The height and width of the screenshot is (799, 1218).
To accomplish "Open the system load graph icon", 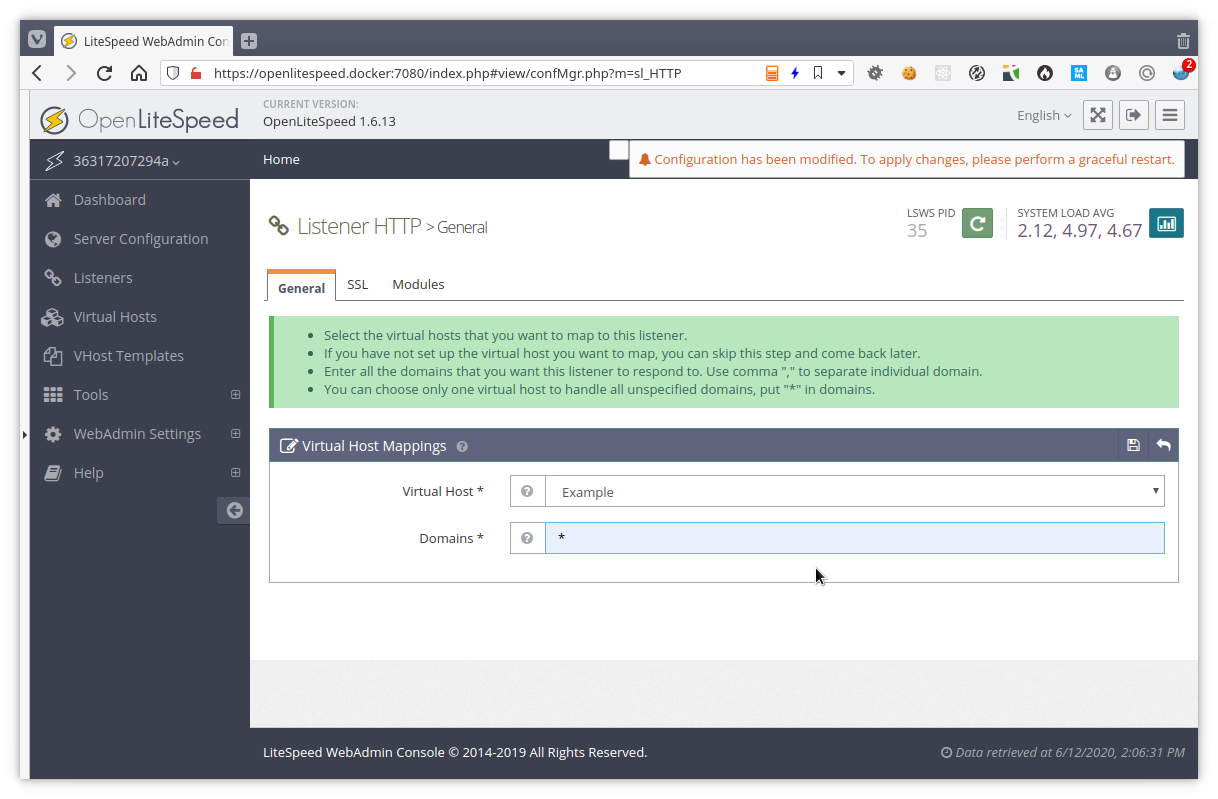I will 1166,223.
